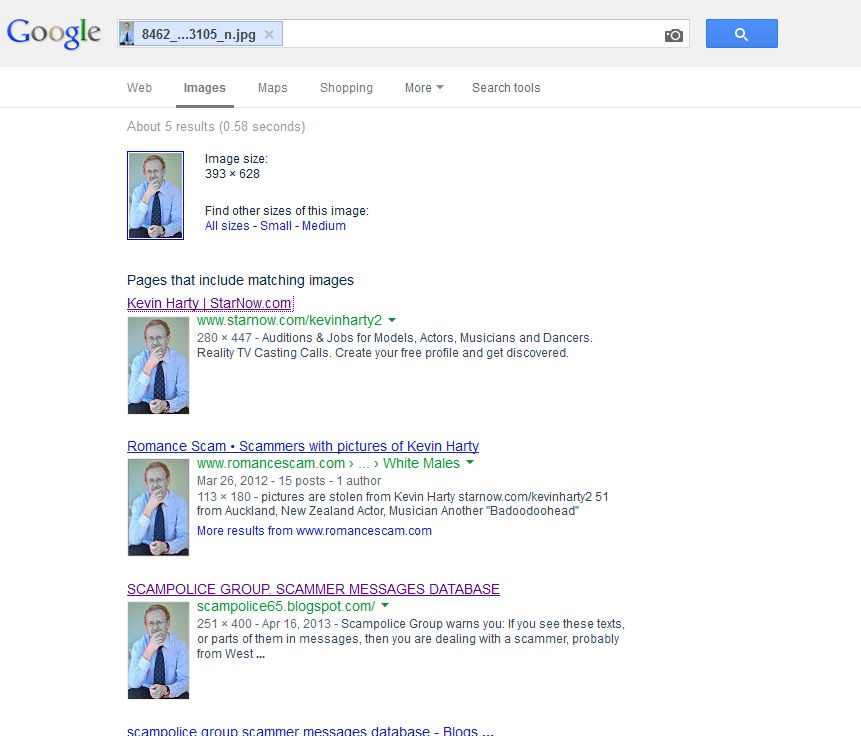This screenshot has height=736, width=861.
Task: Click 'Mar 26, 2012 - 15 posts - 1 author' text
Action: point(289,481)
